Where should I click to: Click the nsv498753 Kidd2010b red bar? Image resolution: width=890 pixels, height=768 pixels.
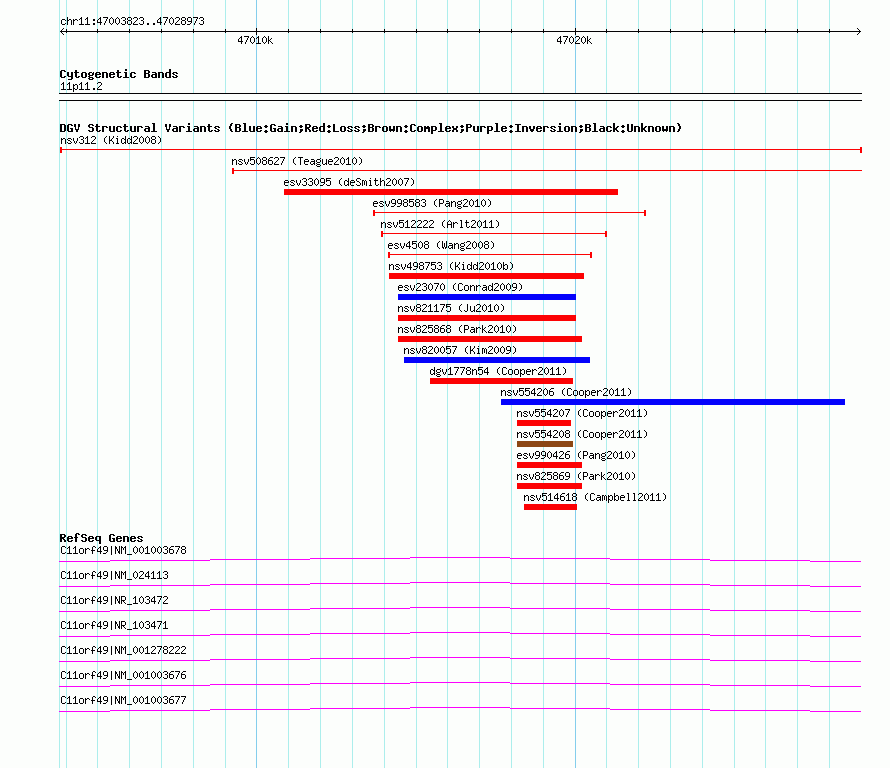click(486, 276)
